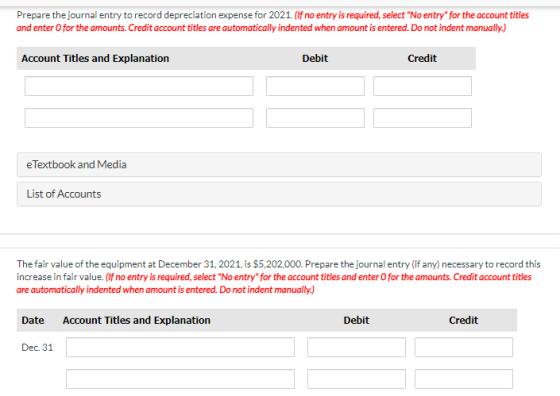The image size is (560, 396).
Task: Click the 'Date' column header
Action: point(33,320)
